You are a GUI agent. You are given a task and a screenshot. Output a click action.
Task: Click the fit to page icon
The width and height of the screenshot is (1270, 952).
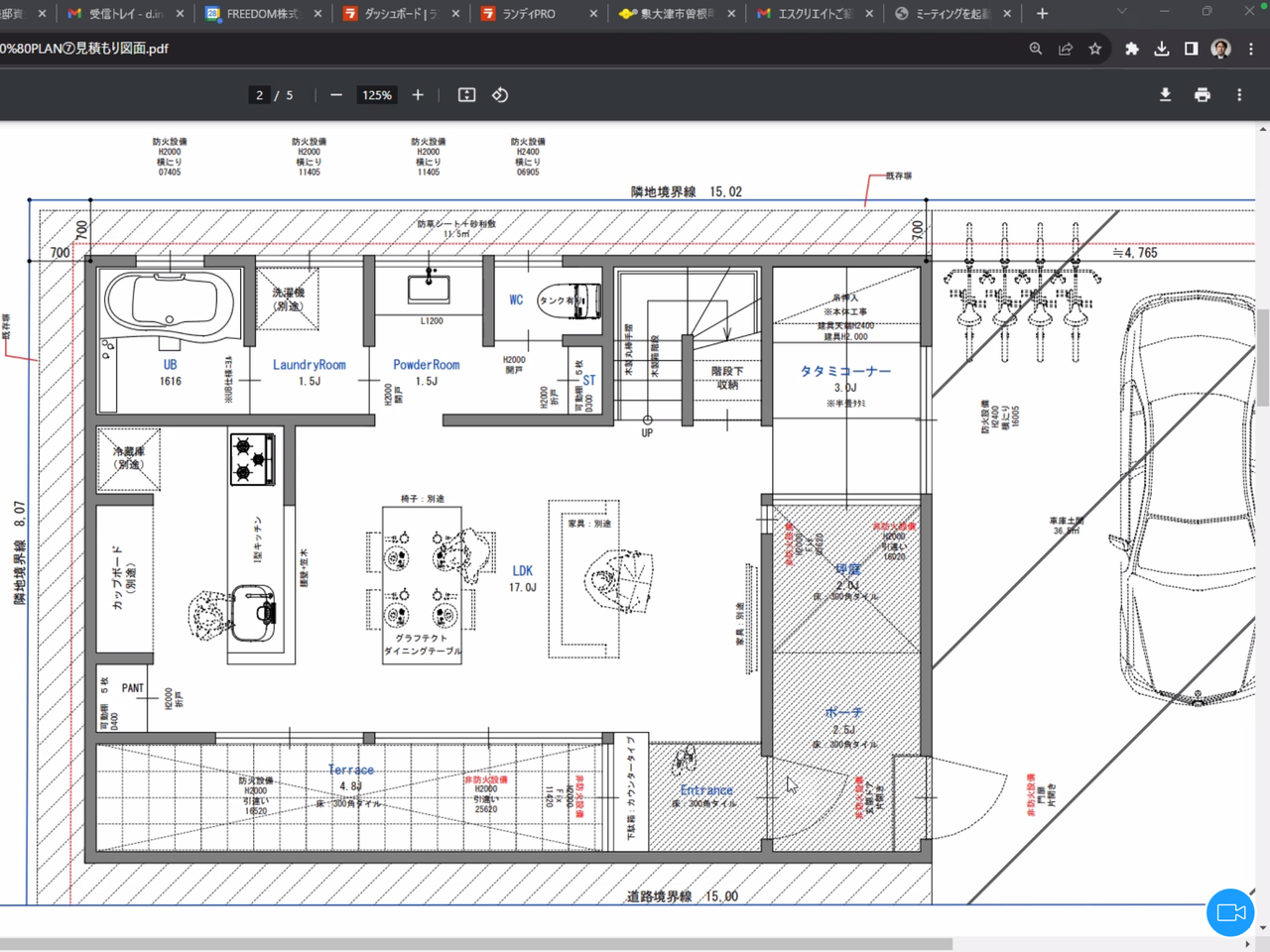(x=466, y=95)
